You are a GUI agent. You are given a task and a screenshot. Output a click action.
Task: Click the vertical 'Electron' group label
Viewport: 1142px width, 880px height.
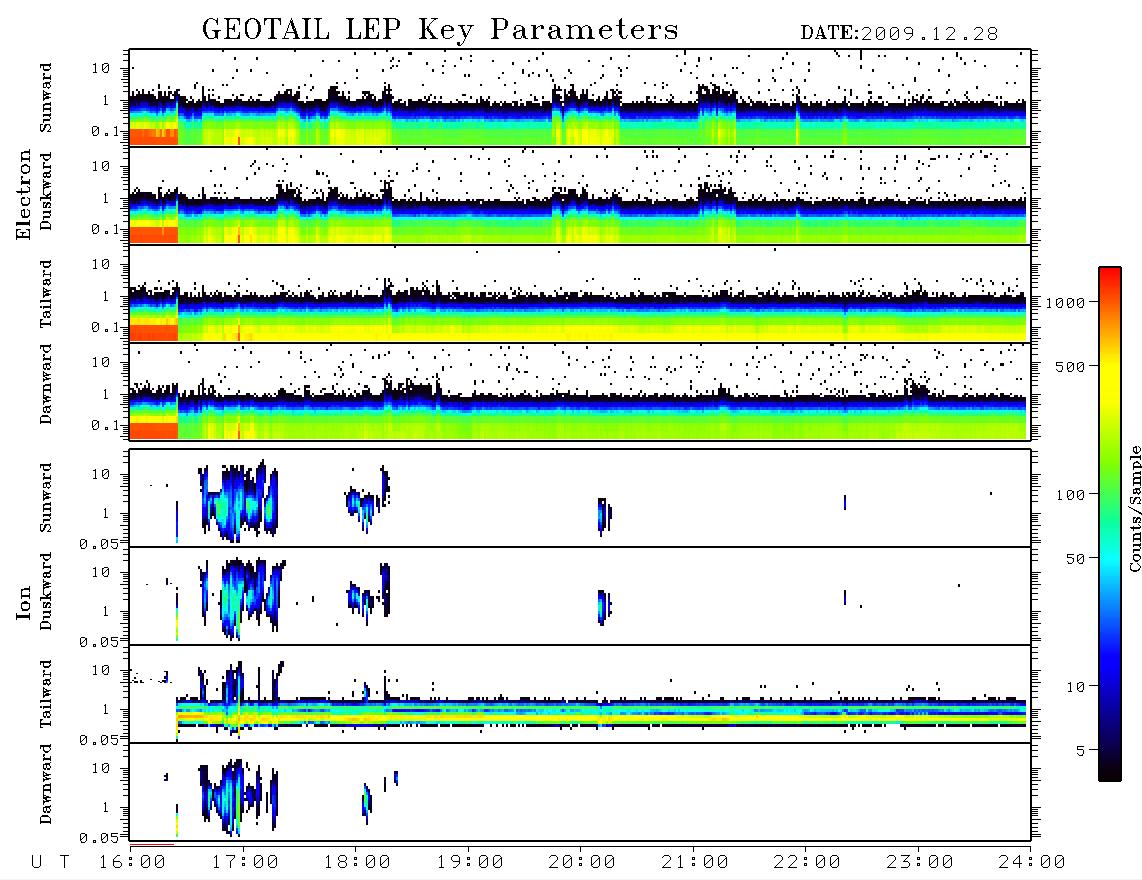point(23,195)
